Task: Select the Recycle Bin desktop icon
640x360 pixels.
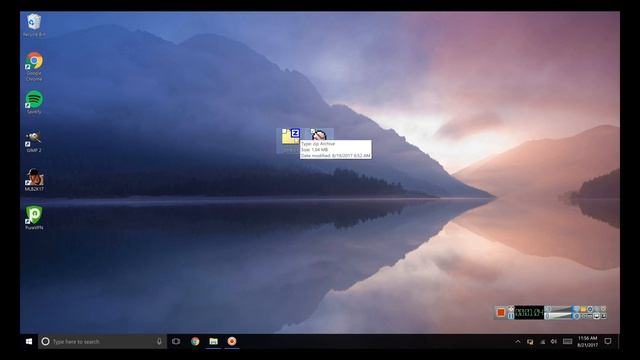Action: (34, 25)
